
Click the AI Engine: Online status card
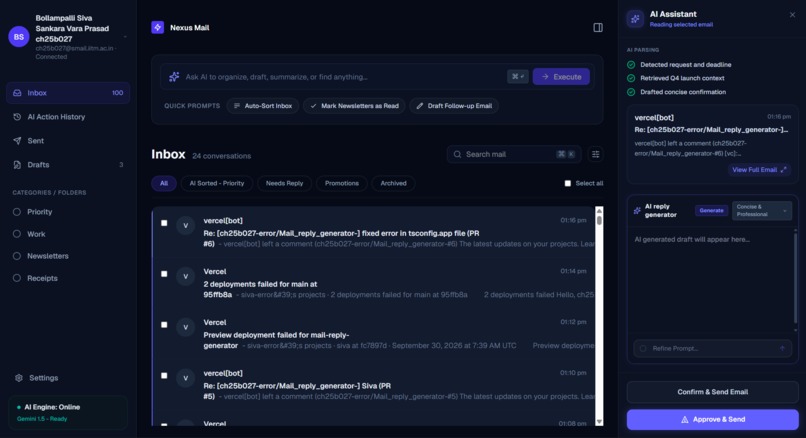pos(68,412)
